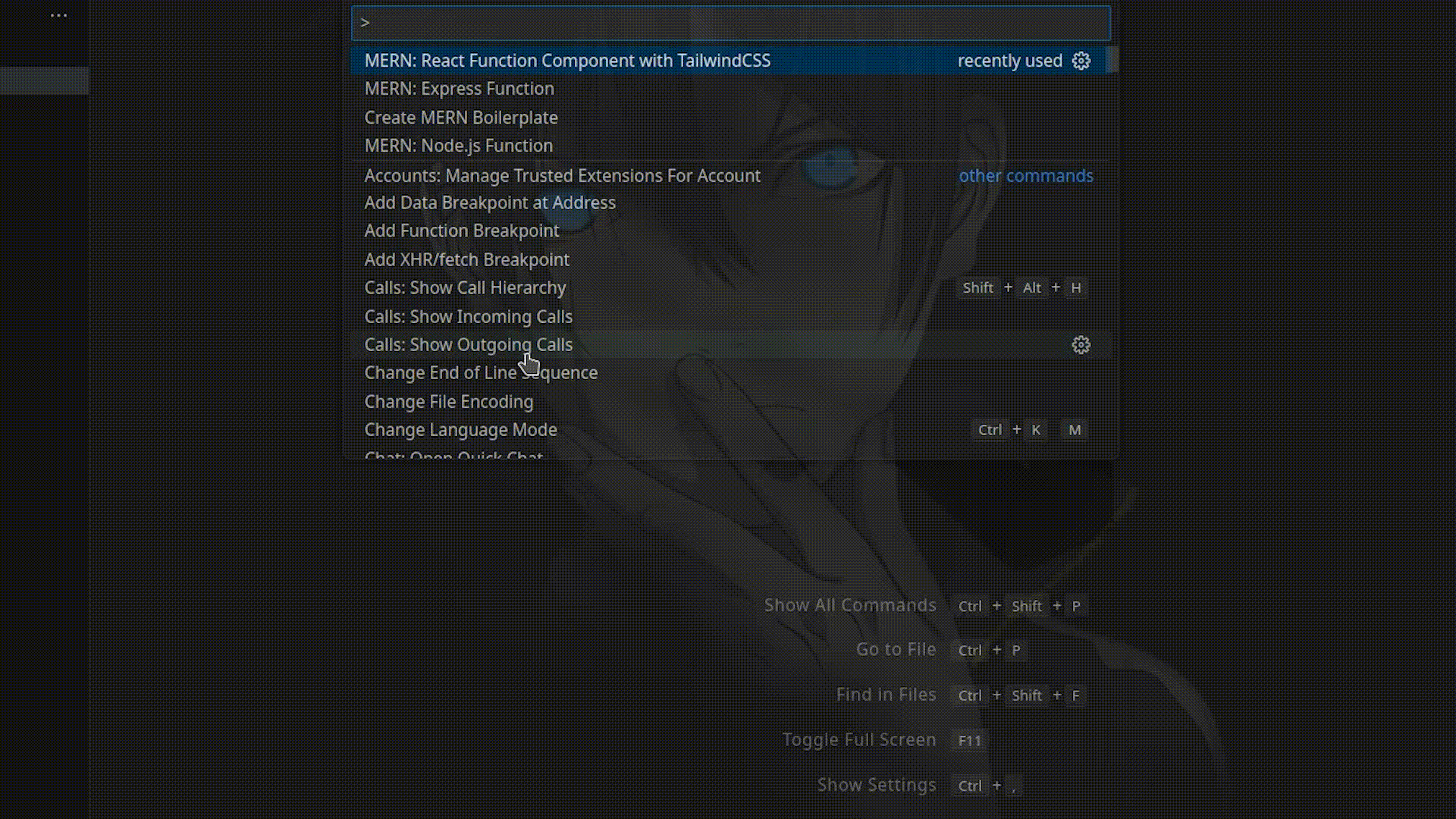Image resolution: width=1456 pixels, height=819 pixels.
Task: Click the three-dot menu icon top-left
Action: click(58, 16)
